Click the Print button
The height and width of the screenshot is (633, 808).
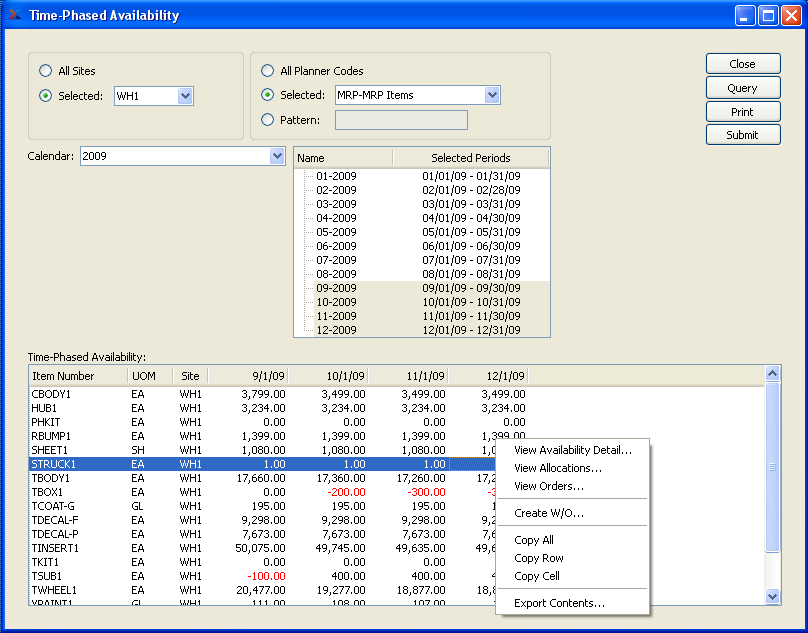click(x=742, y=112)
